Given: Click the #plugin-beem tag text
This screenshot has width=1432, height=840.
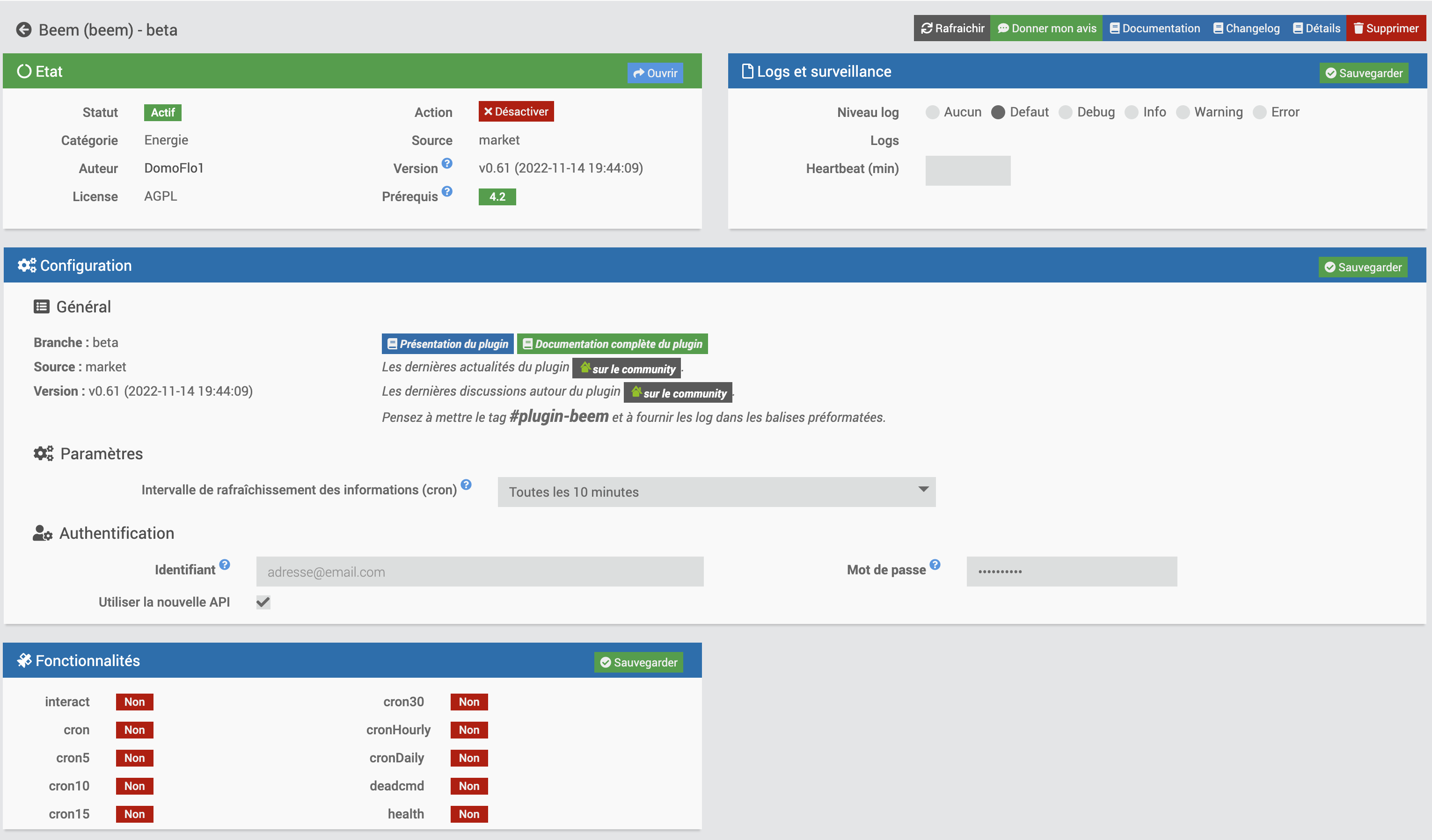Looking at the screenshot, I should pyautogui.click(x=559, y=417).
